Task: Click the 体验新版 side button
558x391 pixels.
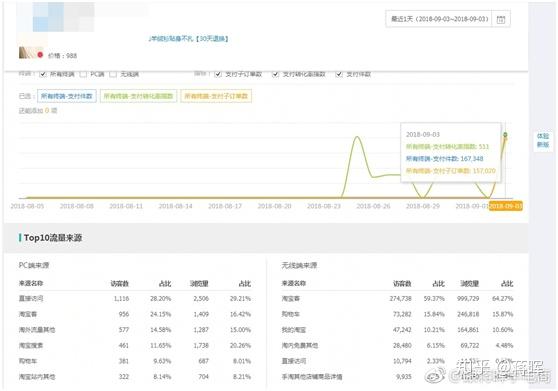Action: pyautogui.click(x=543, y=140)
